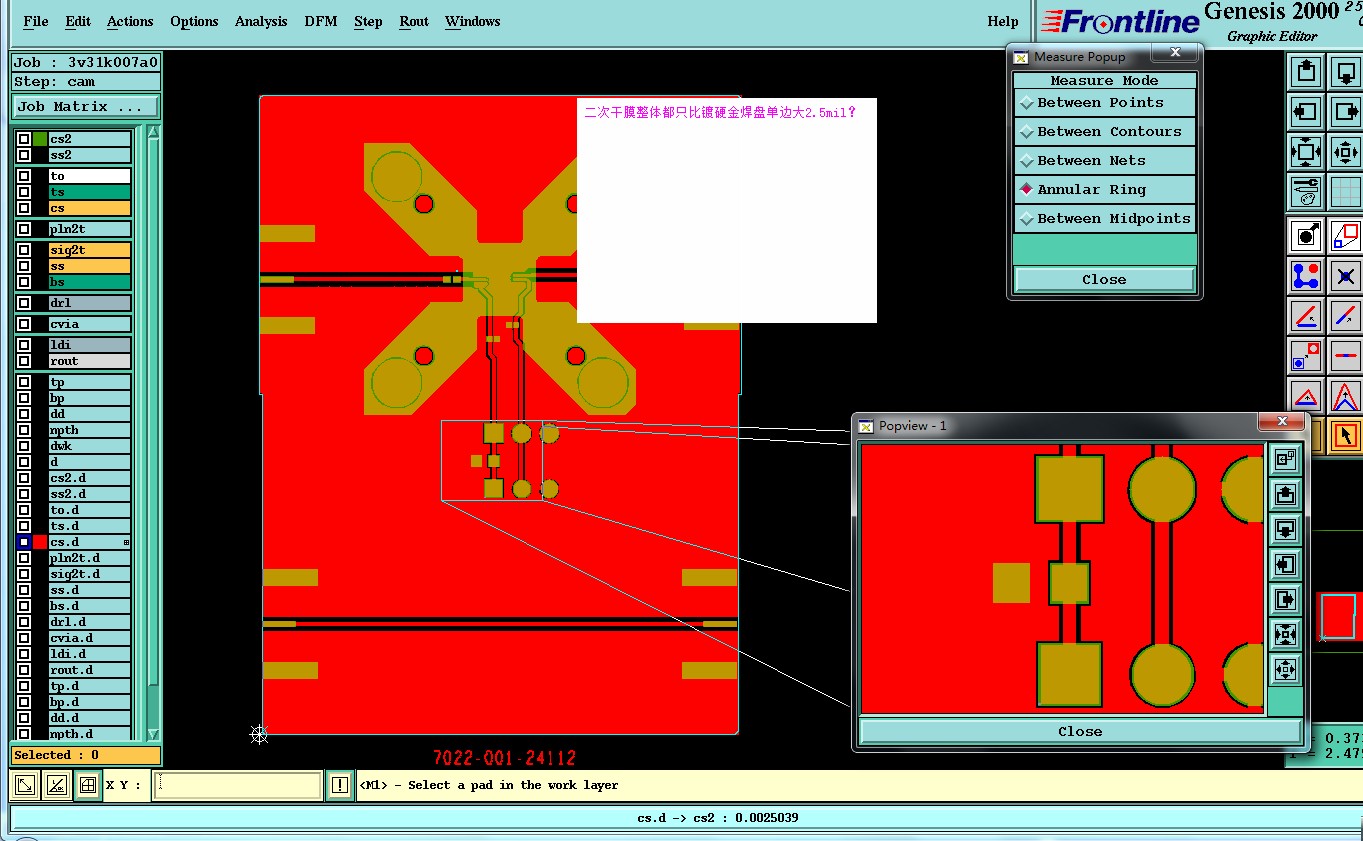Viewport: 1363px width, 841px height.
Task: Open the Help menu
Action: (1003, 21)
